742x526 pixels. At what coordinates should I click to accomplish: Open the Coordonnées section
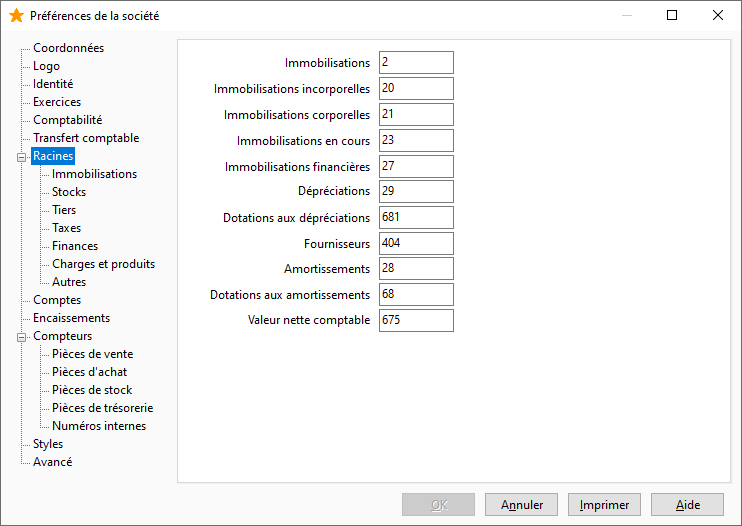point(68,48)
